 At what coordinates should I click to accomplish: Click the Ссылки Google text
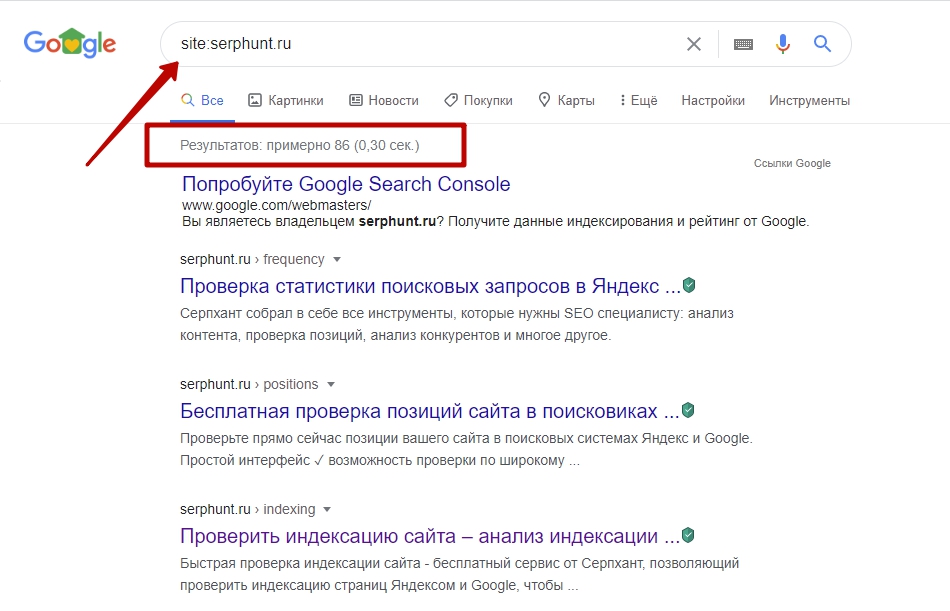(x=792, y=162)
